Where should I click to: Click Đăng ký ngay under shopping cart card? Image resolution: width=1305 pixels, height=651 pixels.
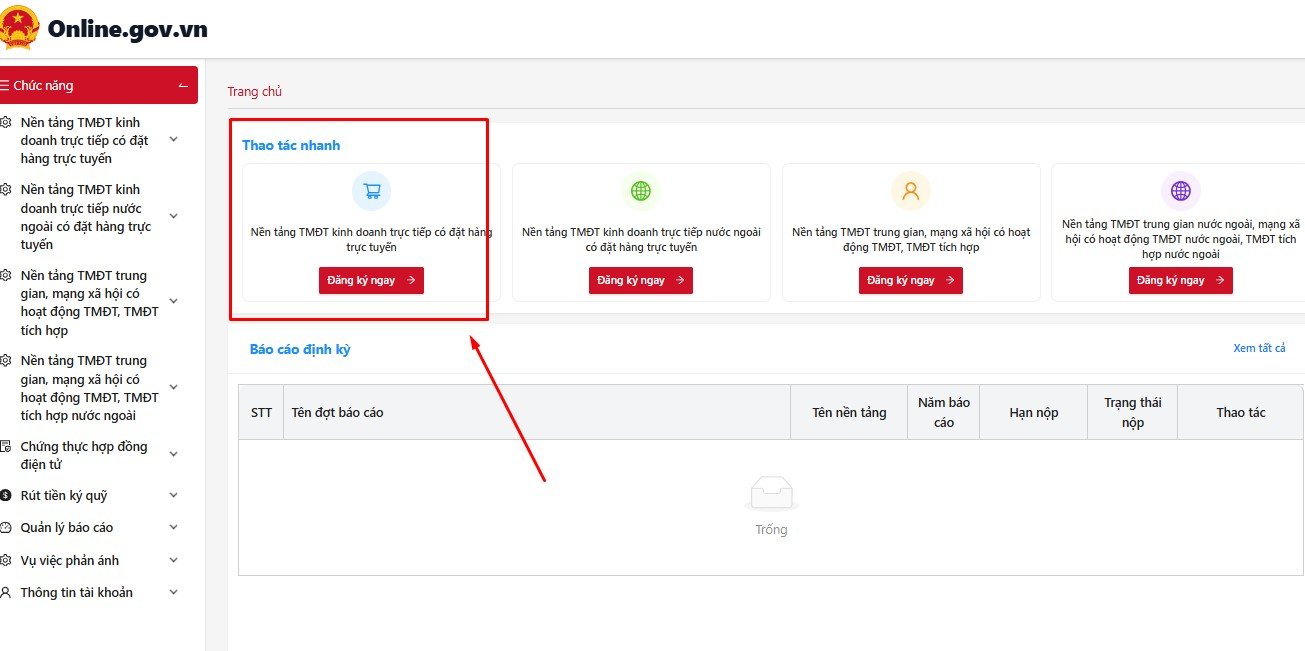pos(371,280)
